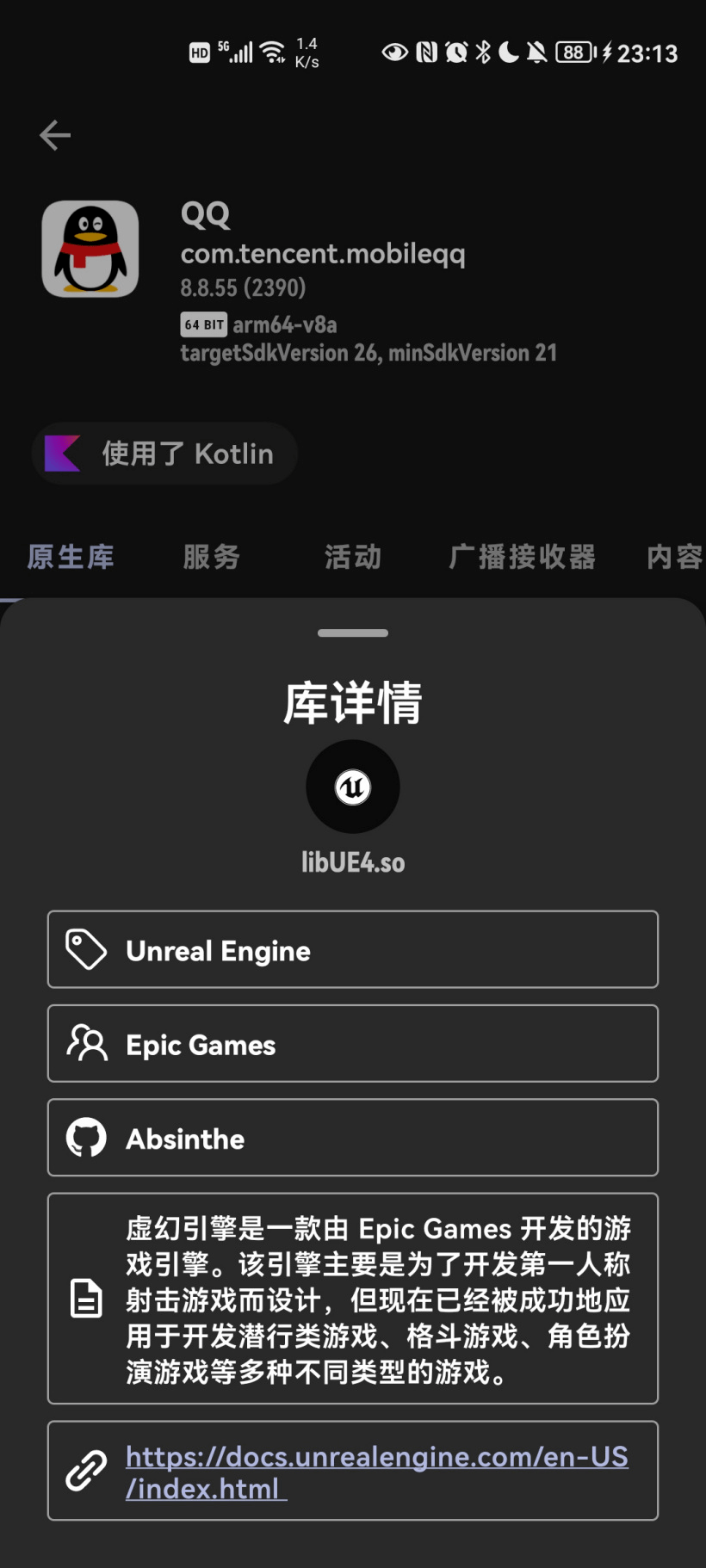
Task: Tap the document icon in description card
Action: pos(86,1299)
